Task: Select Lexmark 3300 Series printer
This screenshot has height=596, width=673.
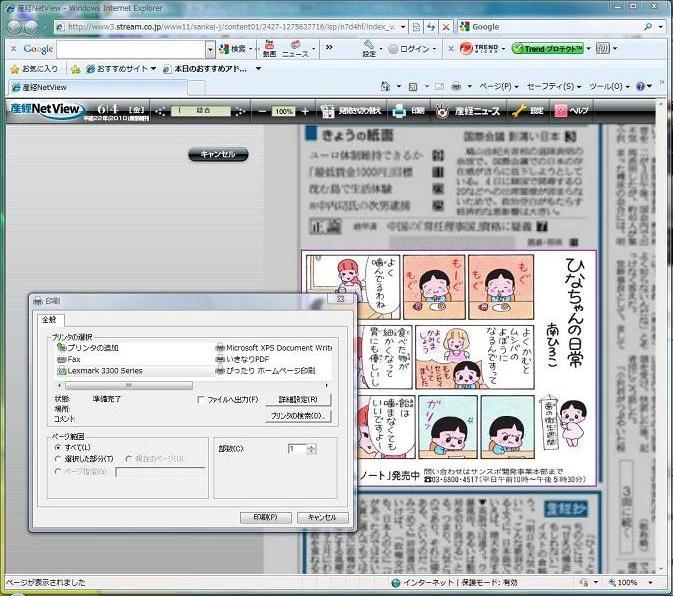Action: pyautogui.click(x=100, y=370)
